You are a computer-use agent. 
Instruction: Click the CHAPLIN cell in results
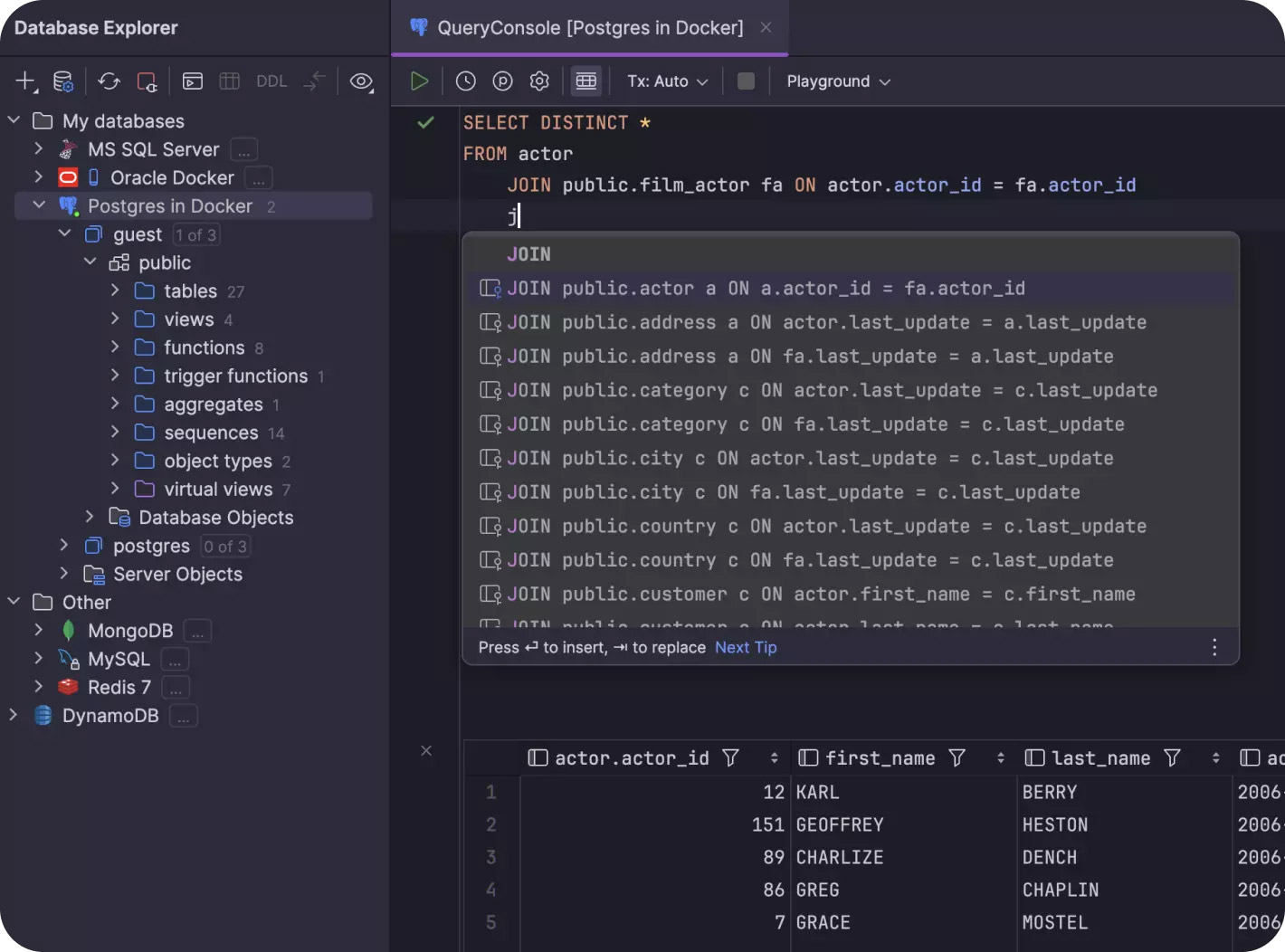point(1124,890)
